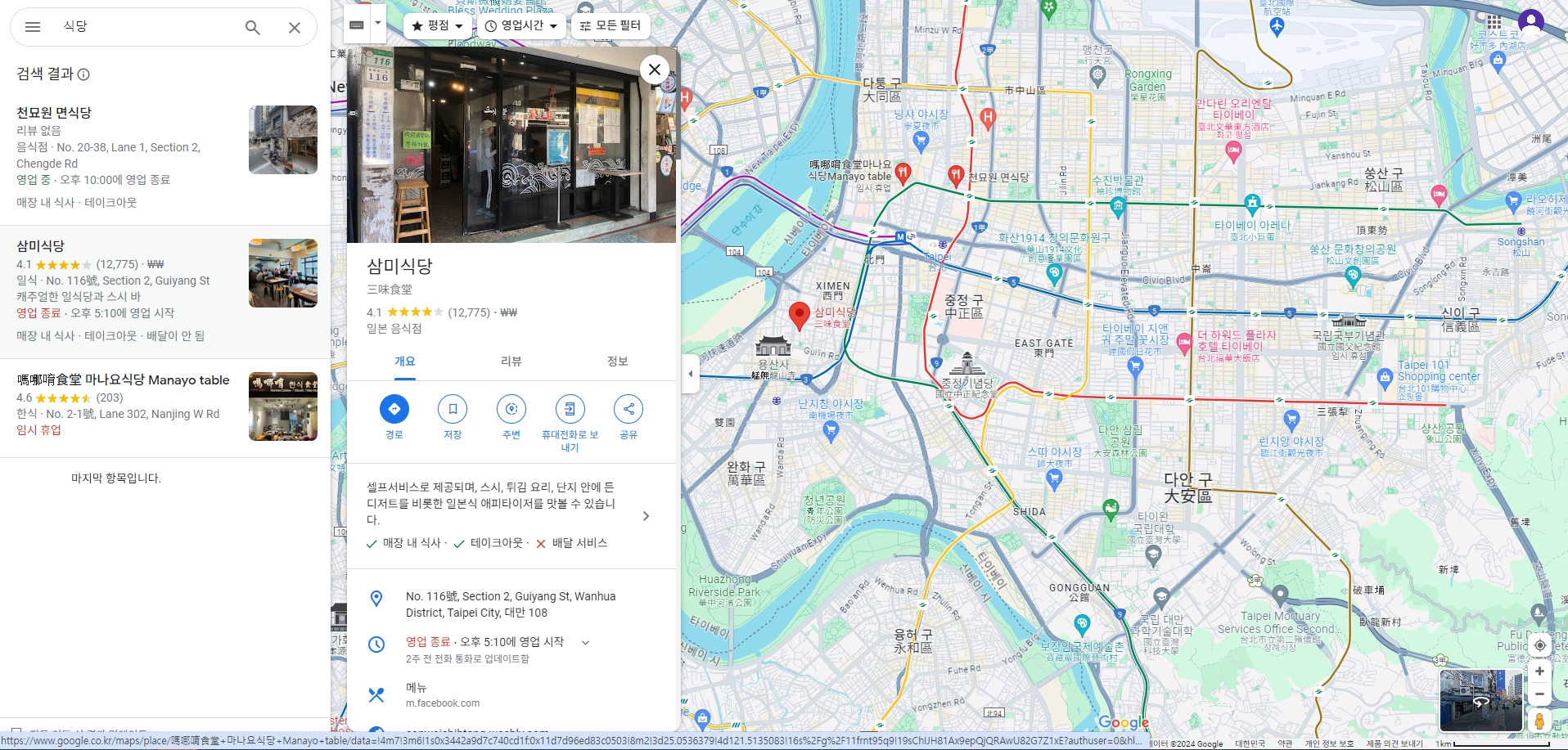Share the place with the 공유 icon

[629, 409]
